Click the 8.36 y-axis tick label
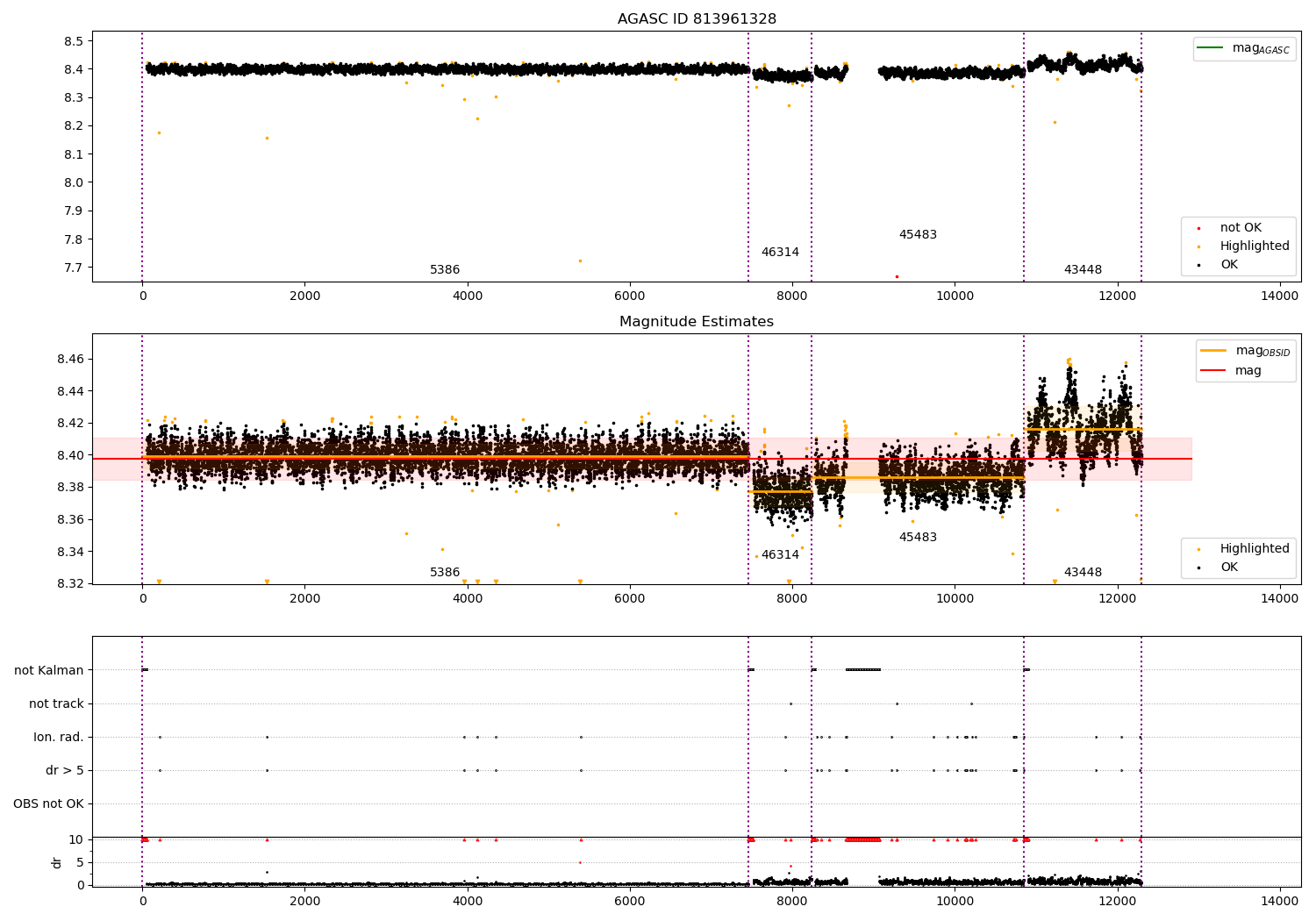 70,520
